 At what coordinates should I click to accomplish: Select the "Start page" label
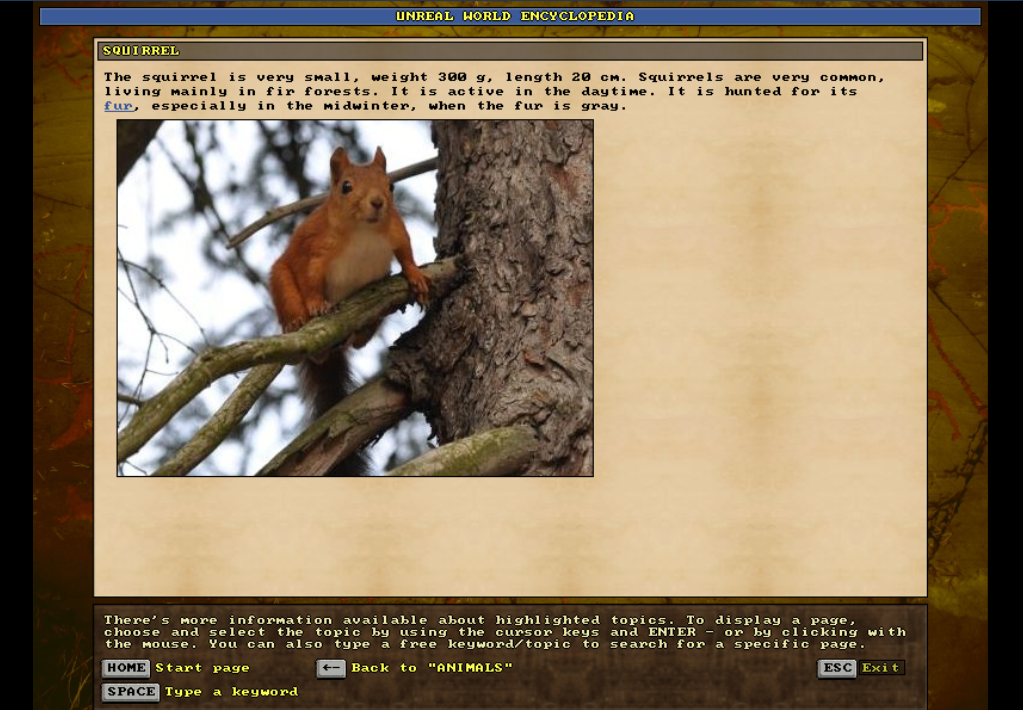click(x=202, y=668)
